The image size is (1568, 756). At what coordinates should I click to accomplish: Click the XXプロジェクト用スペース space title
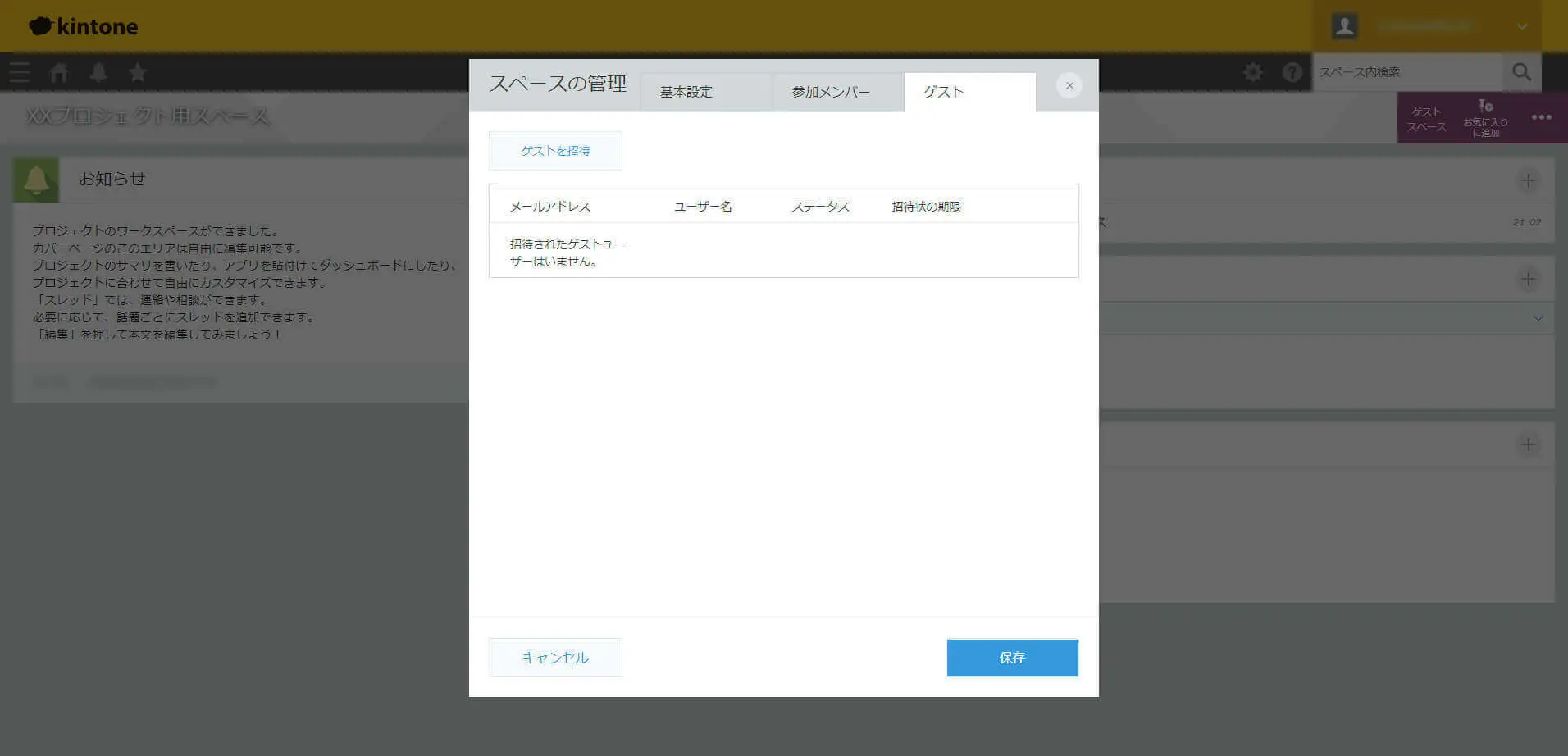pos(148,116)
